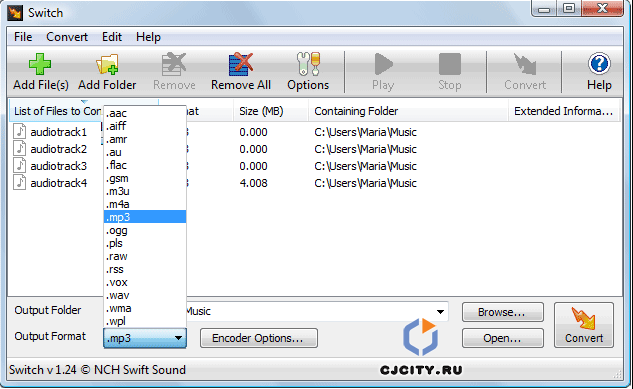This screenshot has height=389, width=633.
Task: Maximize the Switch window
Action: 569,8
